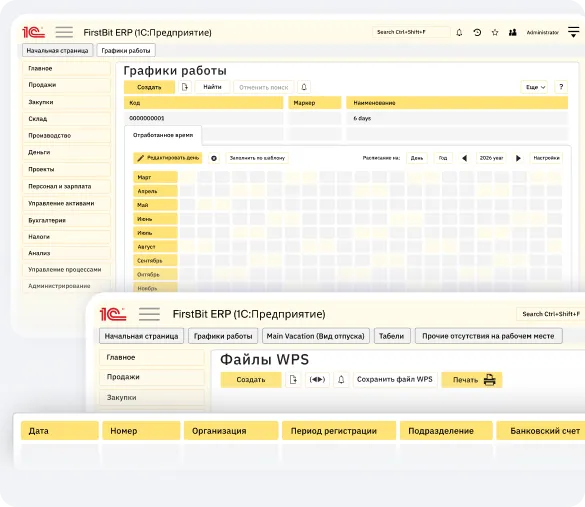Expand the Еще dropdown menu
Screen dimensions: 585x507
535,87
